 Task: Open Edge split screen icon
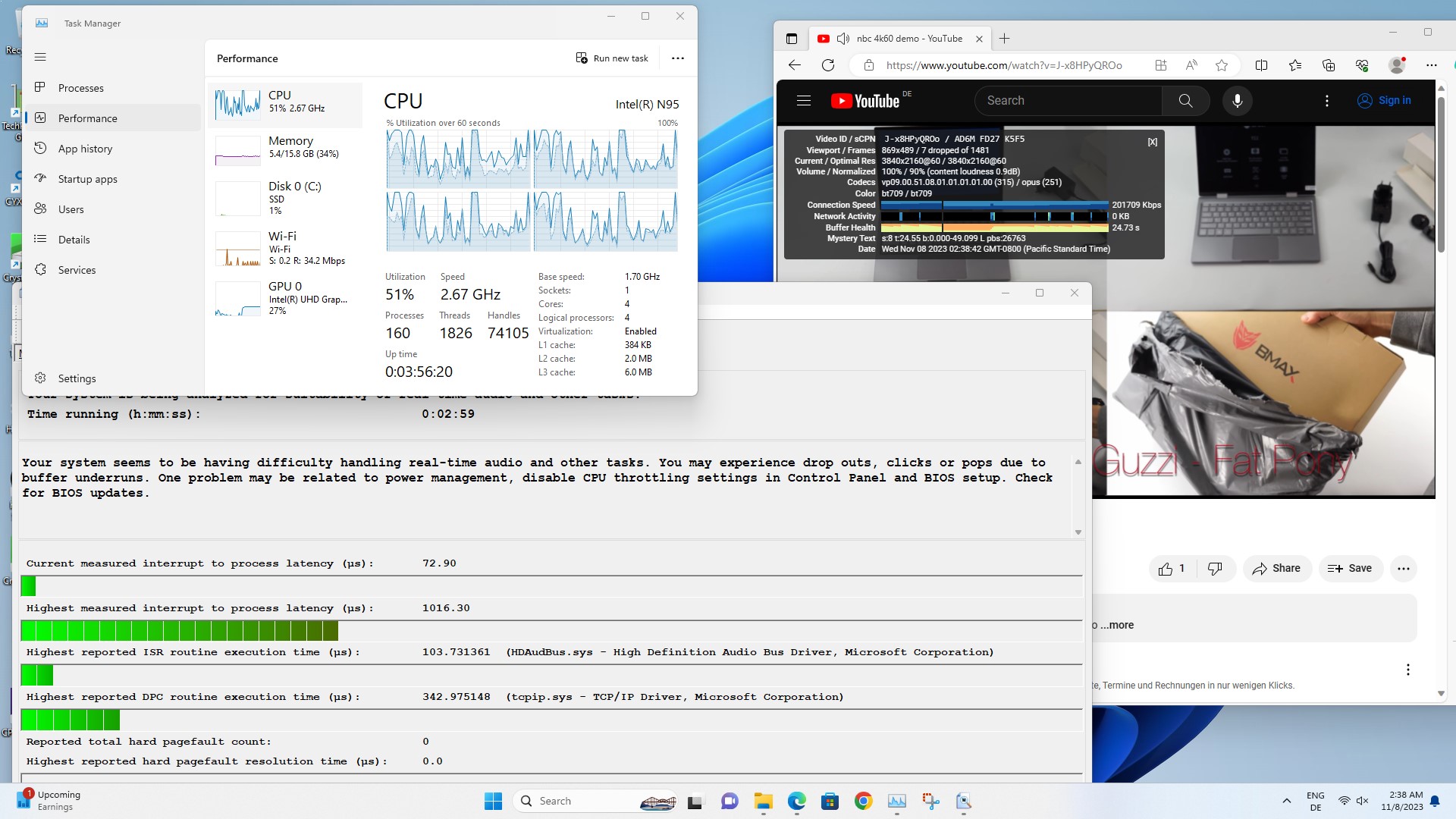1261,65
